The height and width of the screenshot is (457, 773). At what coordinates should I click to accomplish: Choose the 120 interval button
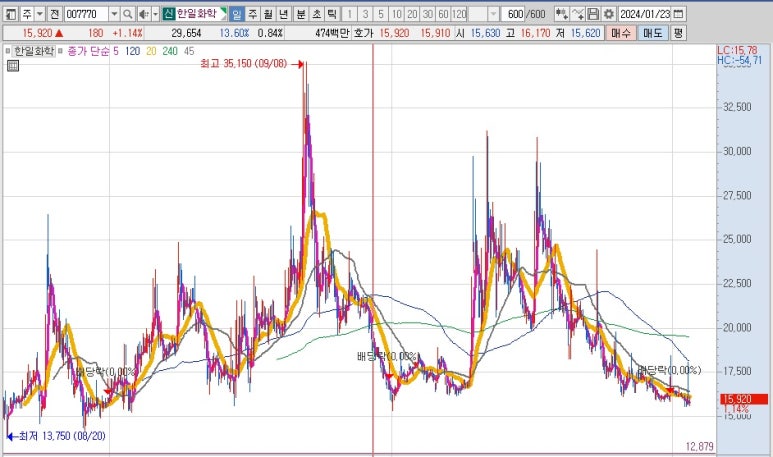[x=459, y=14]
